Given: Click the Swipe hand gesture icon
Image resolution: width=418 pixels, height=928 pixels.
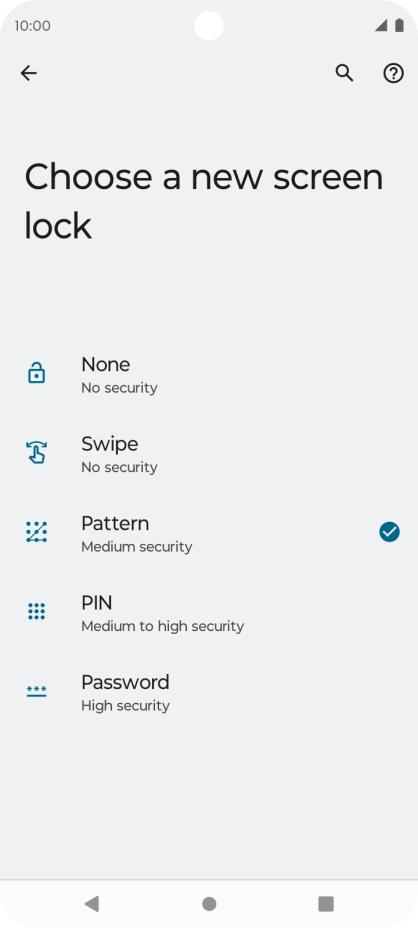Looking at the screenshot, I should tap(37, 453).
